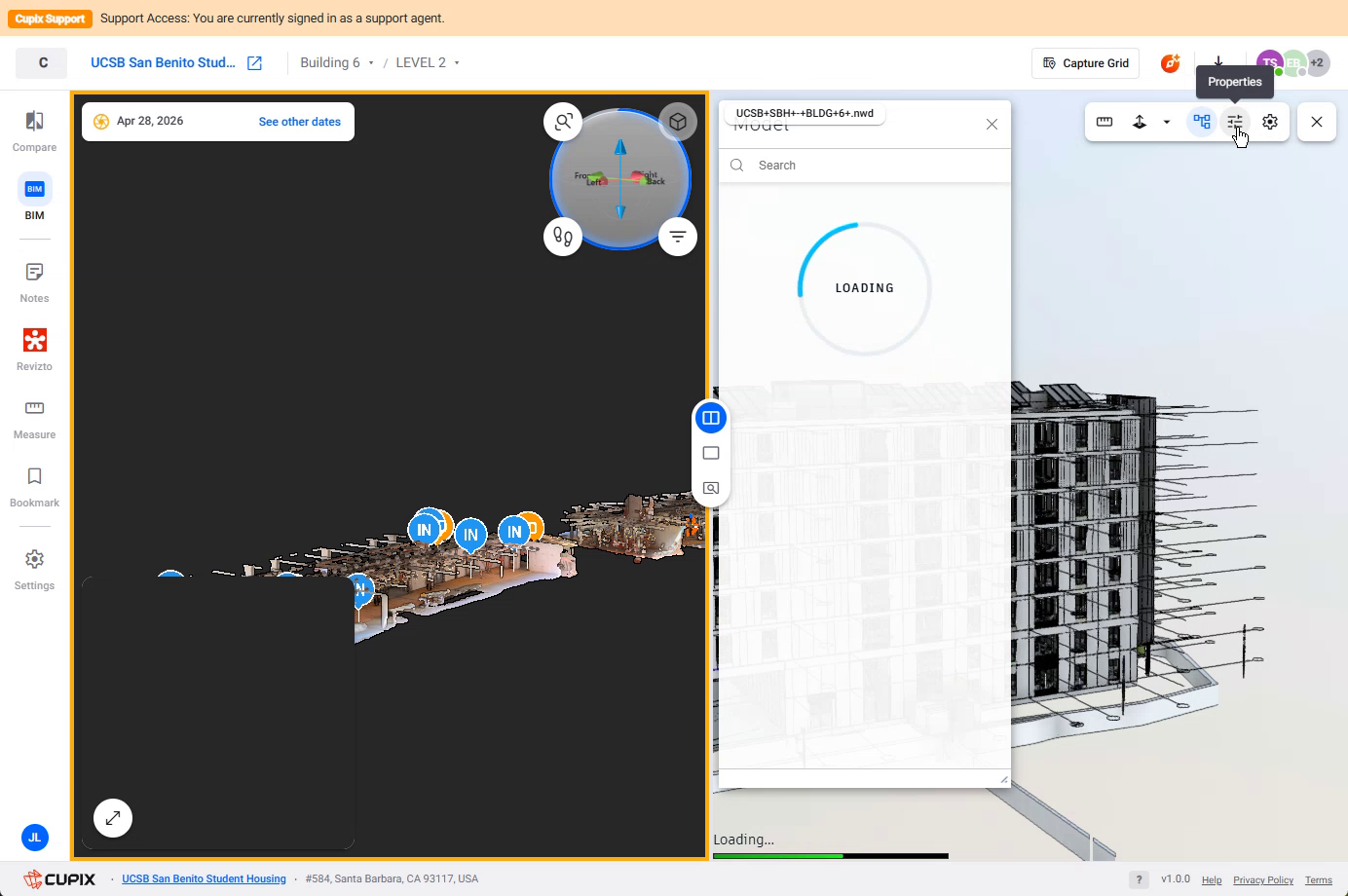The width and height of the screenshot is (1348, 896).
Task: Switch to the magnifier inspect view
Action: (711, 488)
